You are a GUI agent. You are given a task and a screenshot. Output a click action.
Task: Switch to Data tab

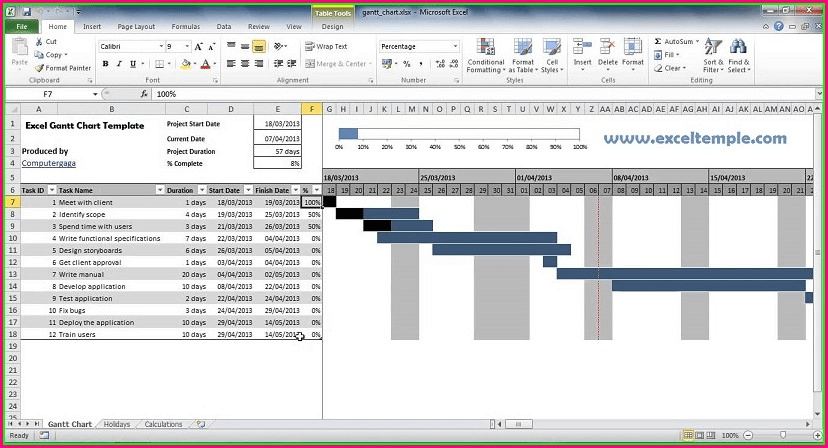coord(224,26)
